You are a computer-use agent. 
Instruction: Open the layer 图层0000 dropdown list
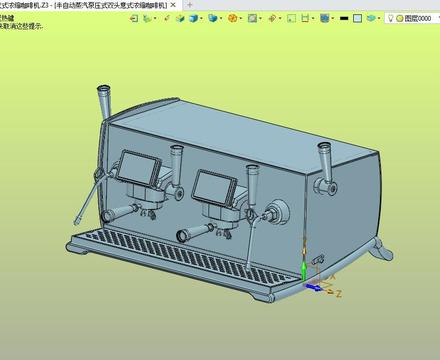[438, 18]
